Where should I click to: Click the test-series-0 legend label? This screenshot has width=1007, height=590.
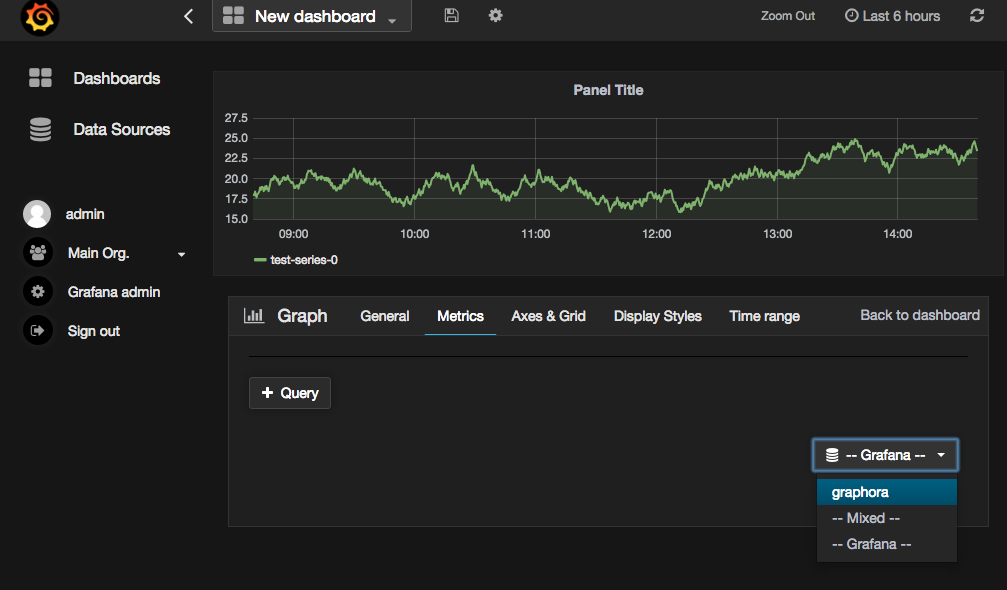click(x=304, y=260)
